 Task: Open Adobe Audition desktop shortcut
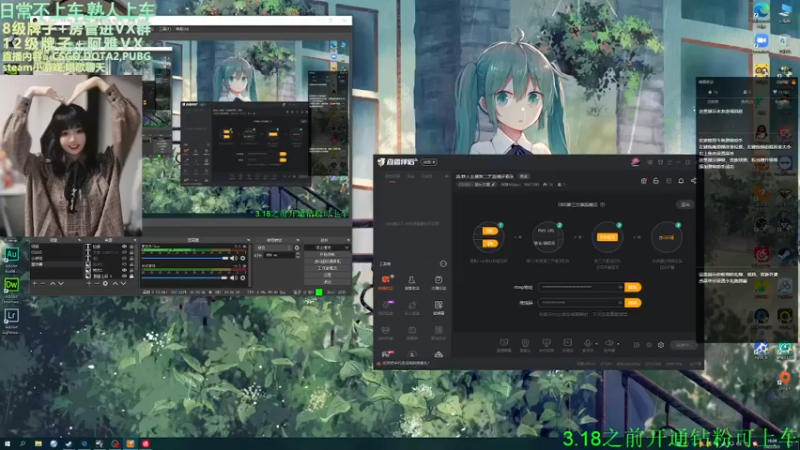pos(11,257)
